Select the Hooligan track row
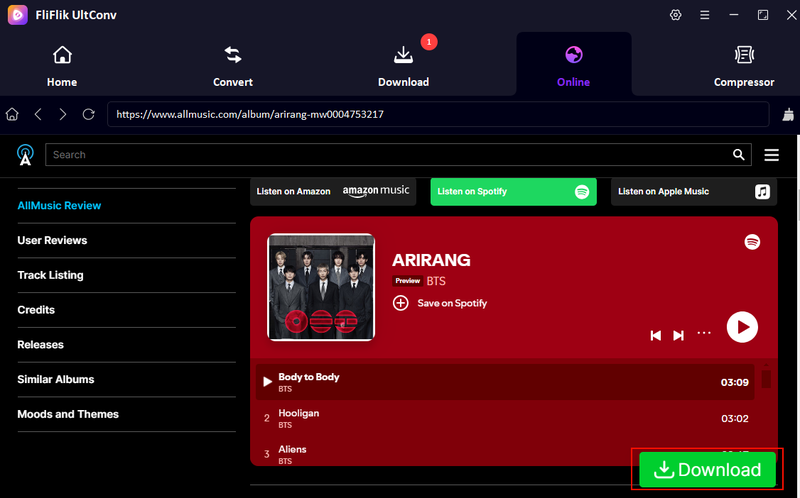Viewport: 800px width, 498px height. 505,418
